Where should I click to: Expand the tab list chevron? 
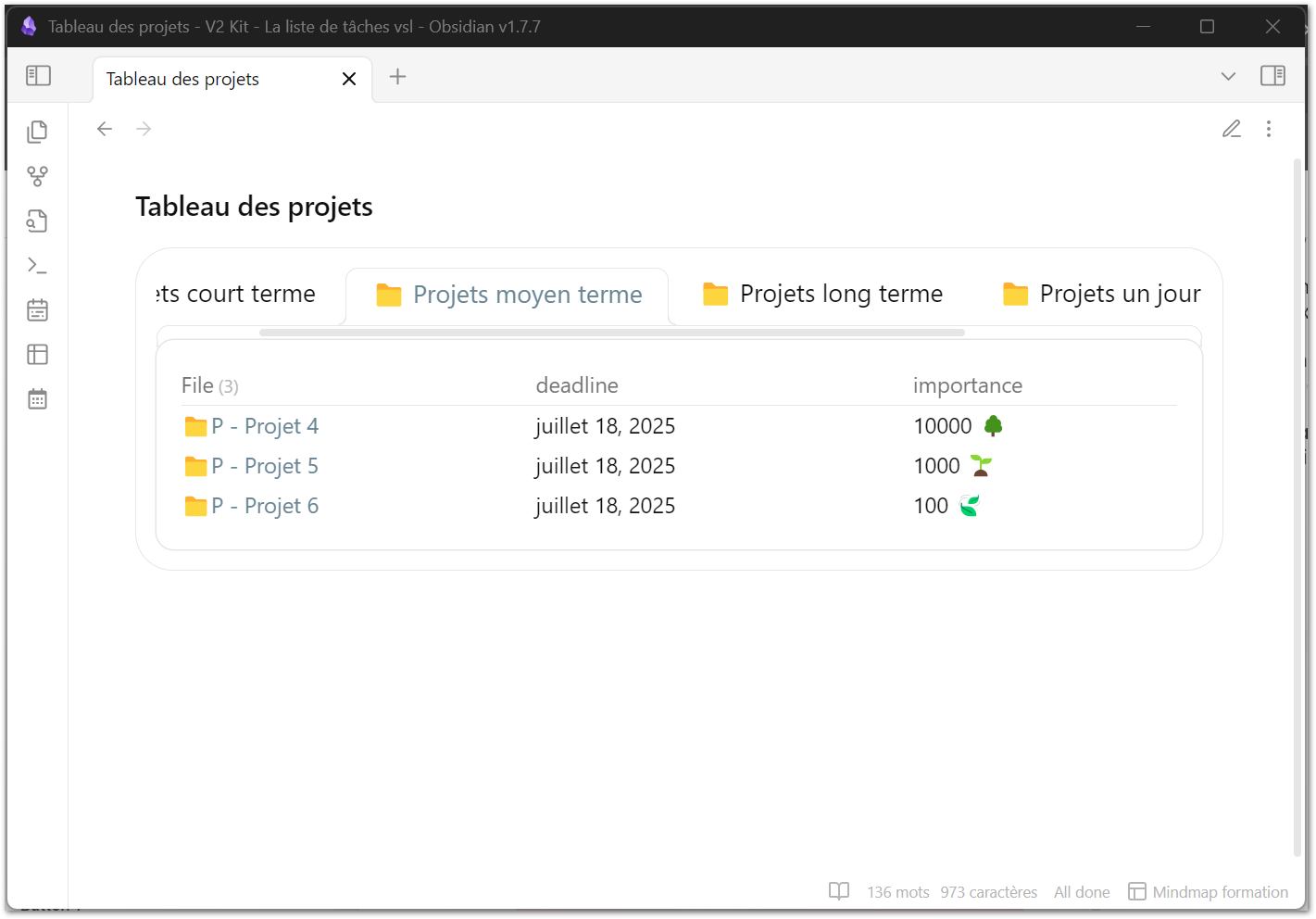click(x=1228, y=76)
